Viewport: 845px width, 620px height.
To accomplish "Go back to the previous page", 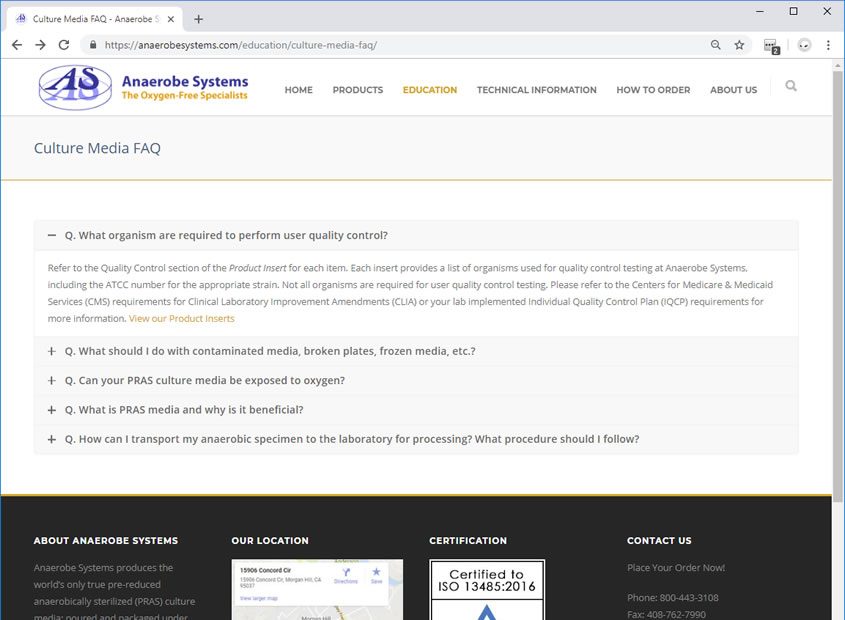I will [x=17, y=45].
